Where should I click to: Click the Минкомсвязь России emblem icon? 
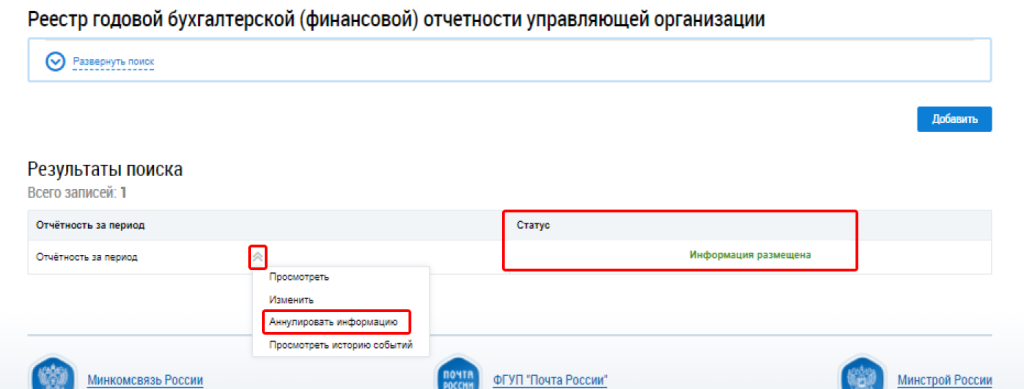53,372
